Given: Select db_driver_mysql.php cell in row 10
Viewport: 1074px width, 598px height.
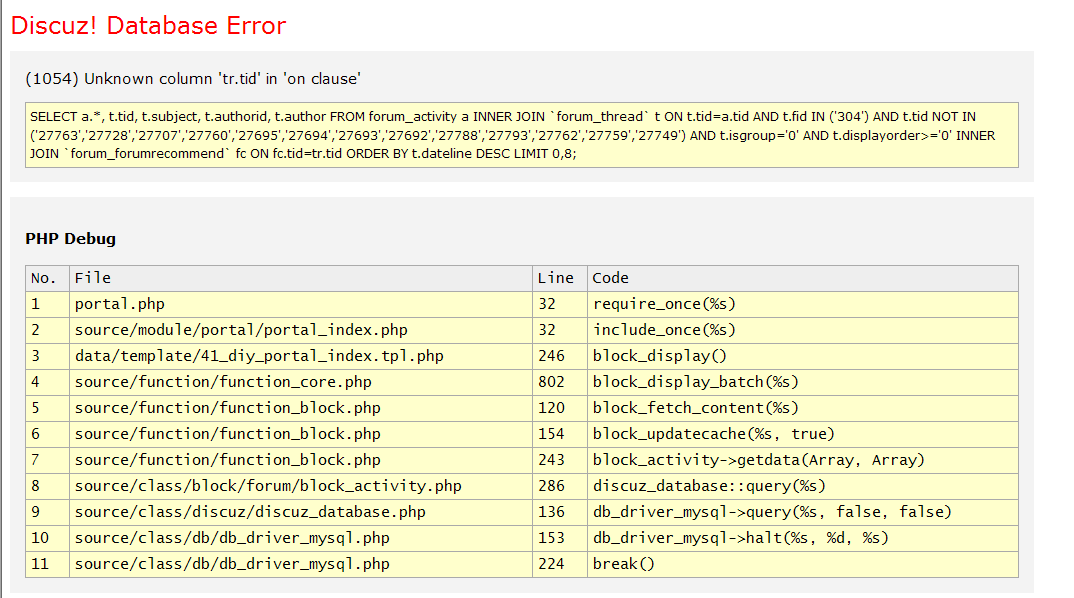Looking at the screenshot, I should tap(301, 538).
